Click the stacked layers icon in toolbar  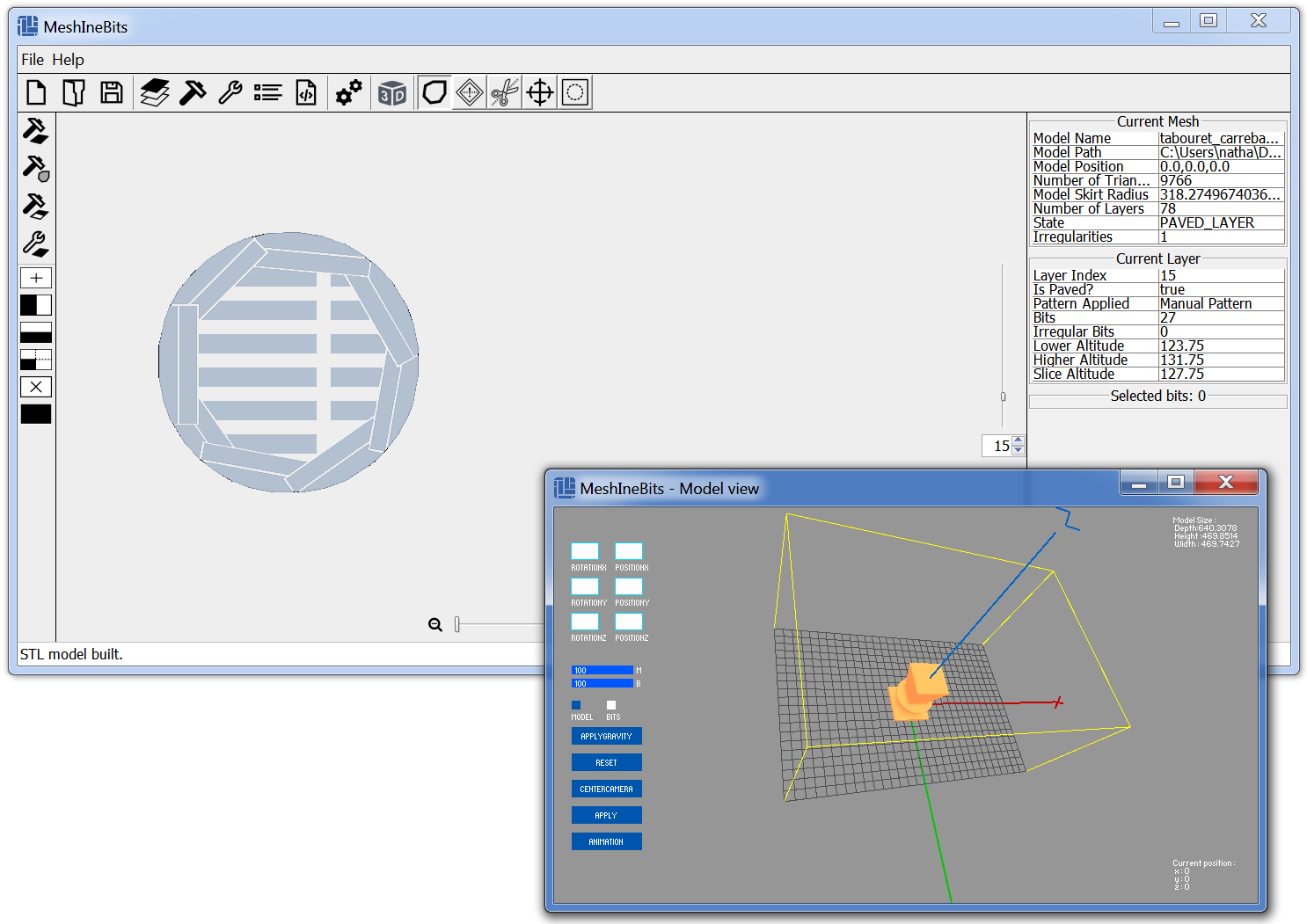click(x=155, y=92)
